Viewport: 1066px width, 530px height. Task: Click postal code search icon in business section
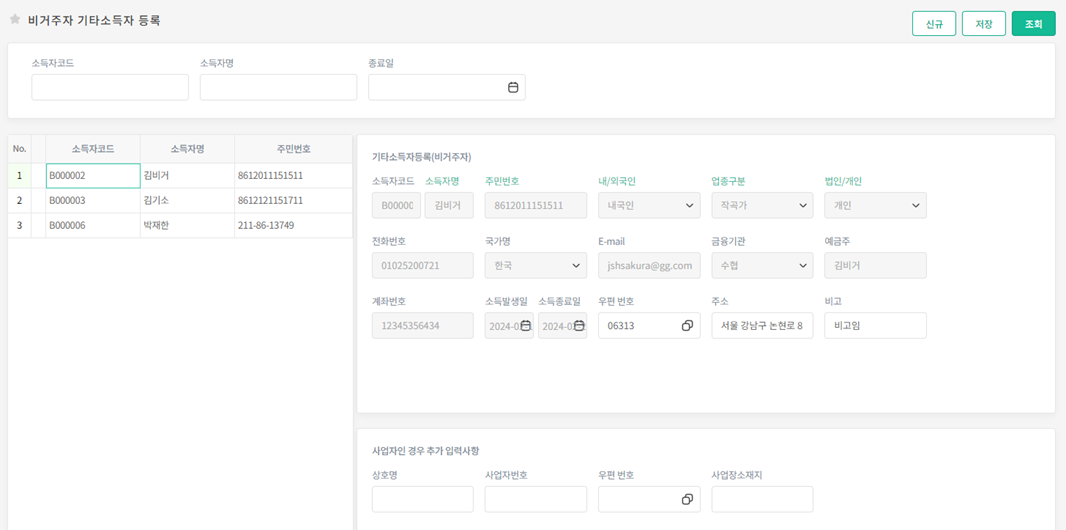pos(687,499)
